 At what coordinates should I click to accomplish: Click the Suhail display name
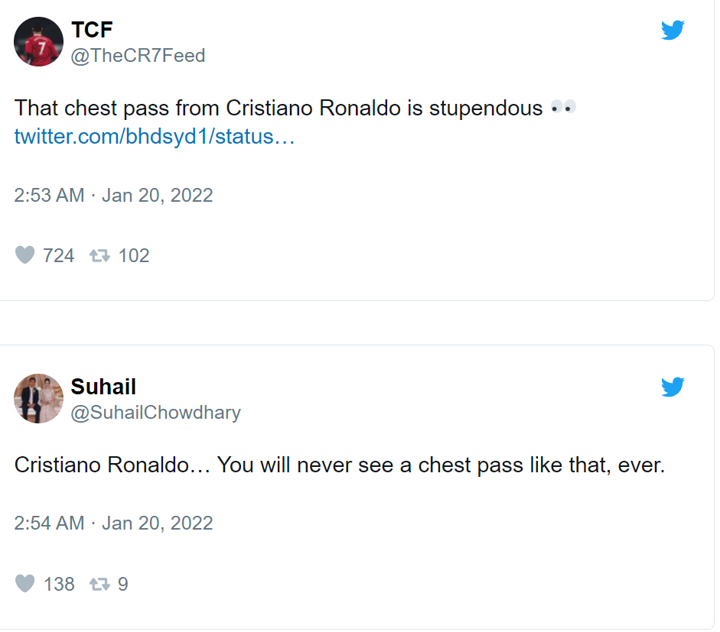coord(103,386)
